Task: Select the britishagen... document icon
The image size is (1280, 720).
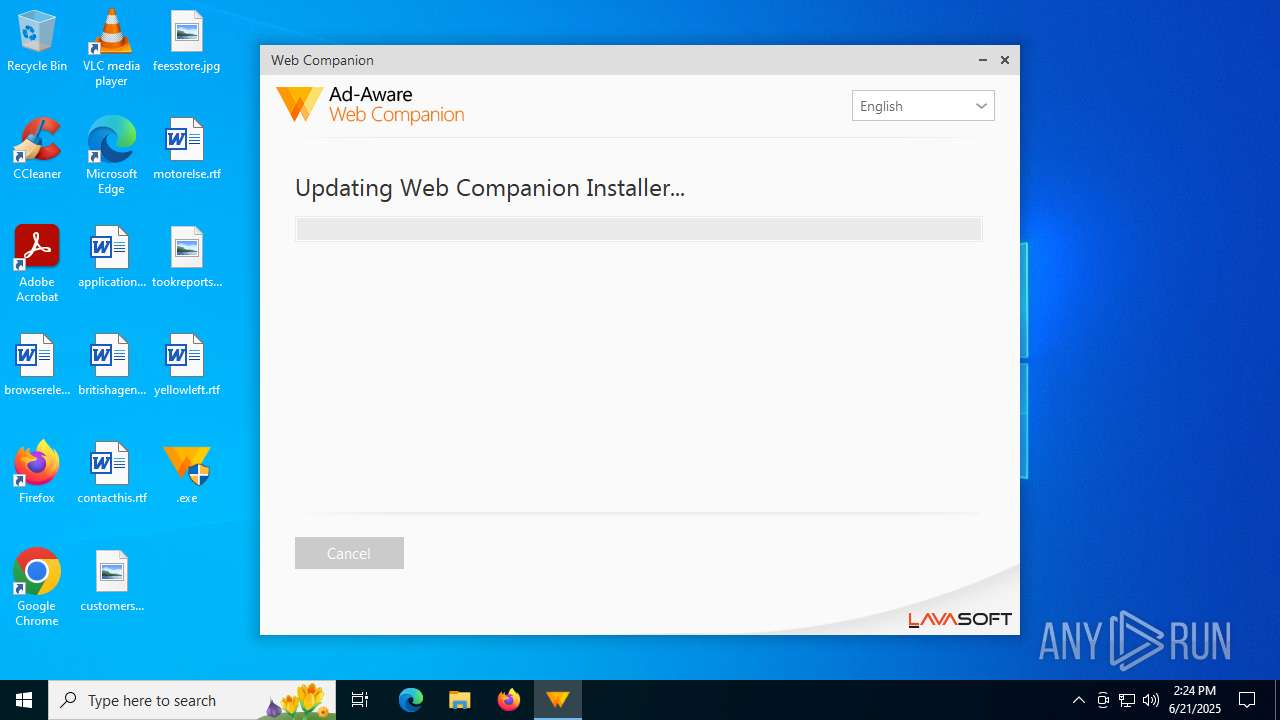Action: pyautogui.click(x=111, y=365)
